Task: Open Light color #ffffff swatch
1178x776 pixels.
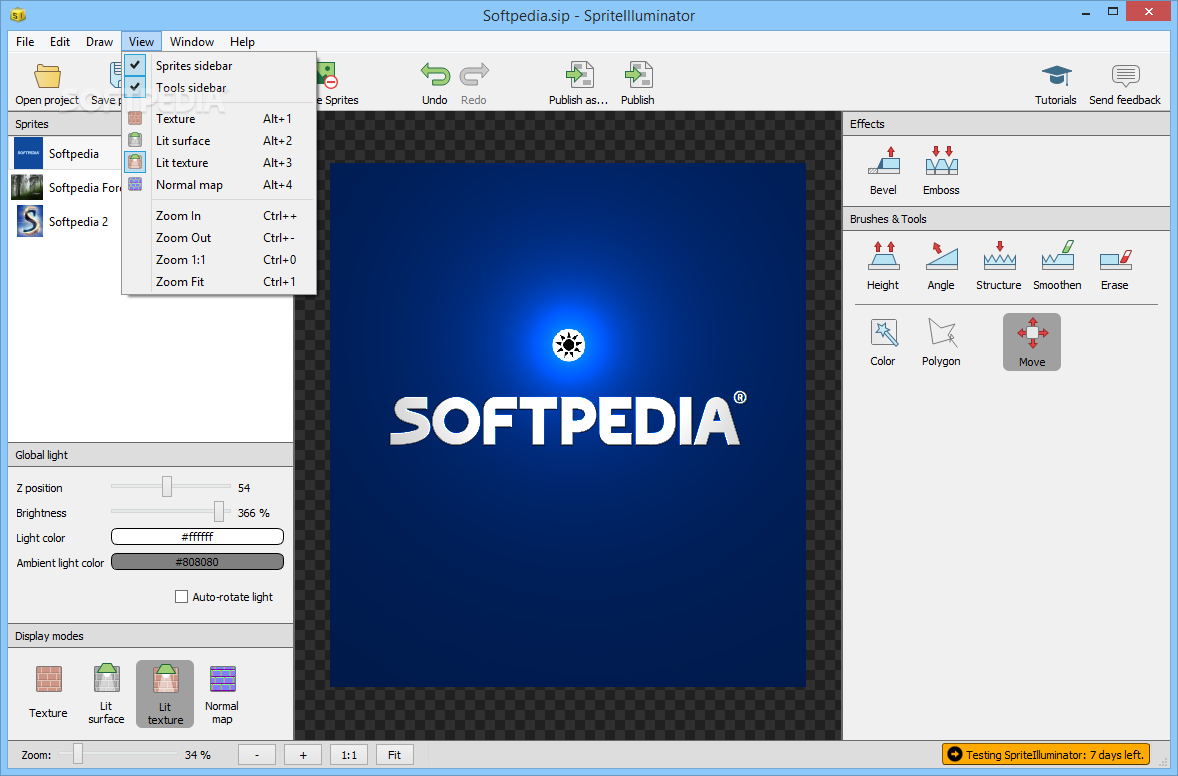Action: [198, 536]
